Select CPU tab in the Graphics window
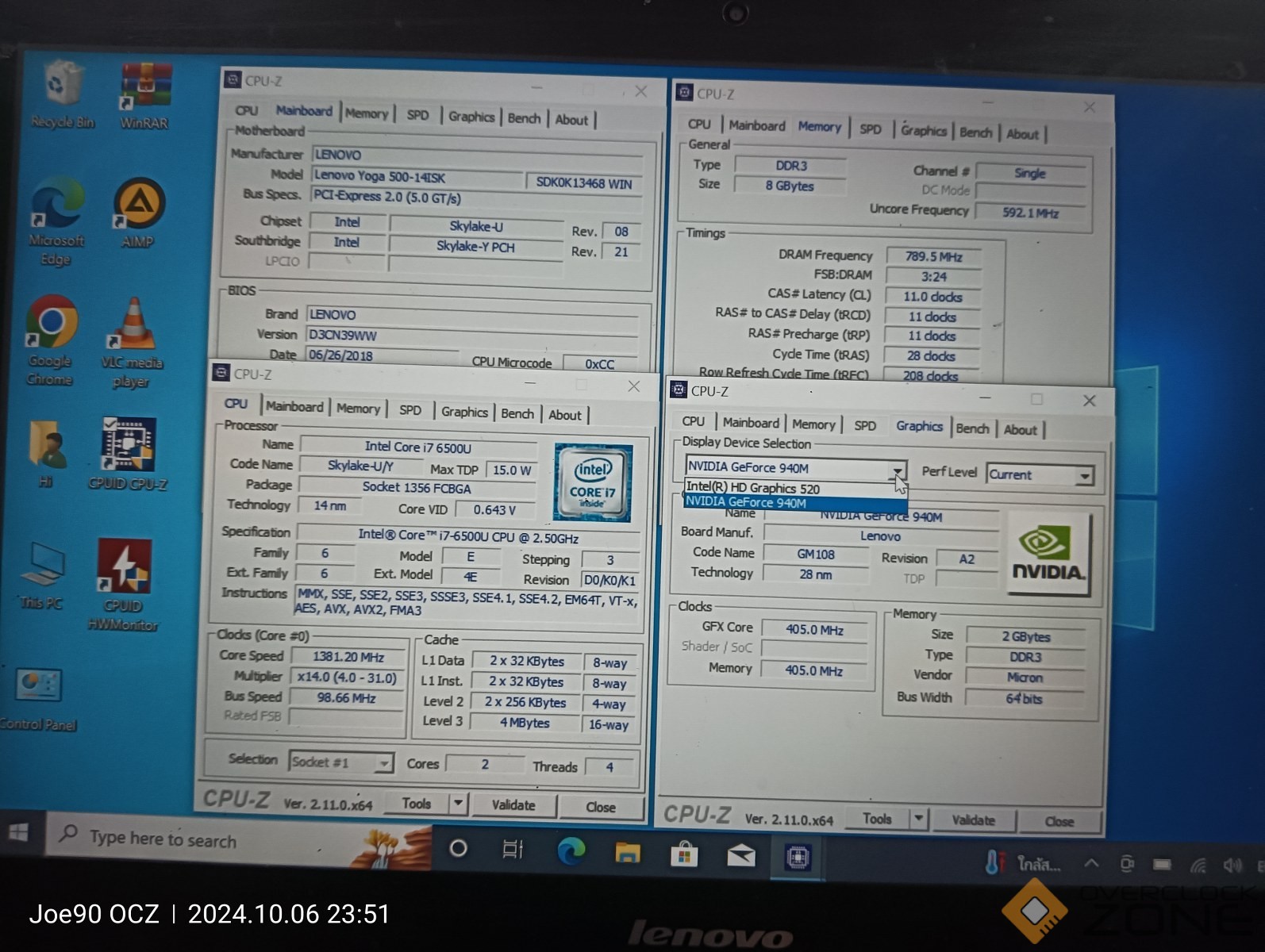Viewport: 1265px width, 952px height. 693,421
